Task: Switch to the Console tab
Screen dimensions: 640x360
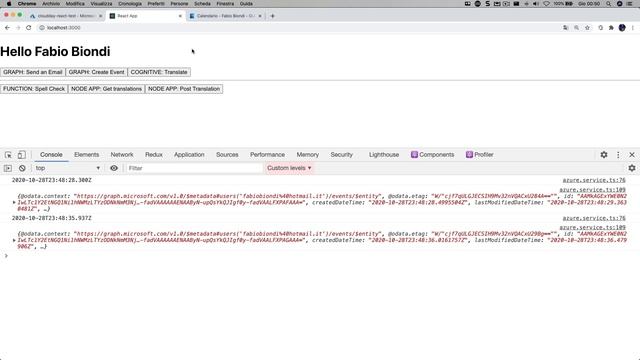Action: click(x=51, y=155)
